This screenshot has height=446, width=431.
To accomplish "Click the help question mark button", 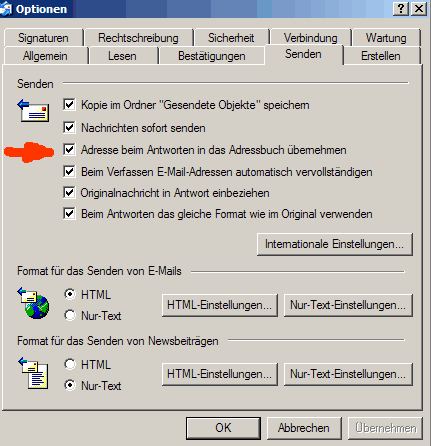I will [x=401, y=9].
